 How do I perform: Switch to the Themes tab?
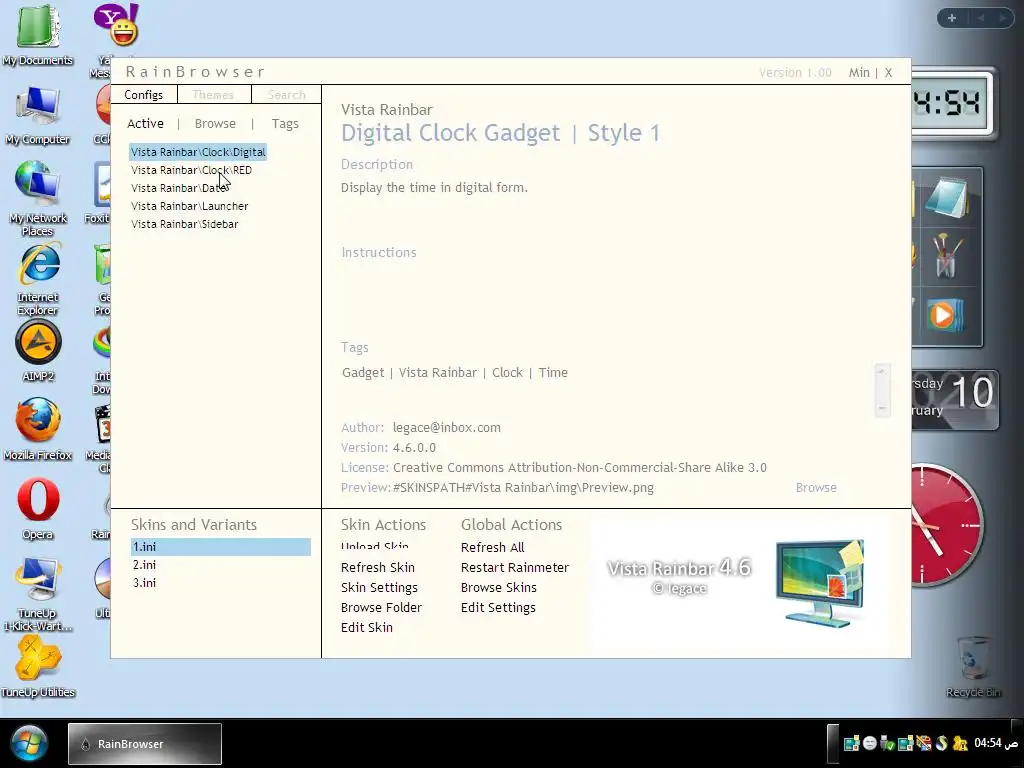tap(213, 95)
